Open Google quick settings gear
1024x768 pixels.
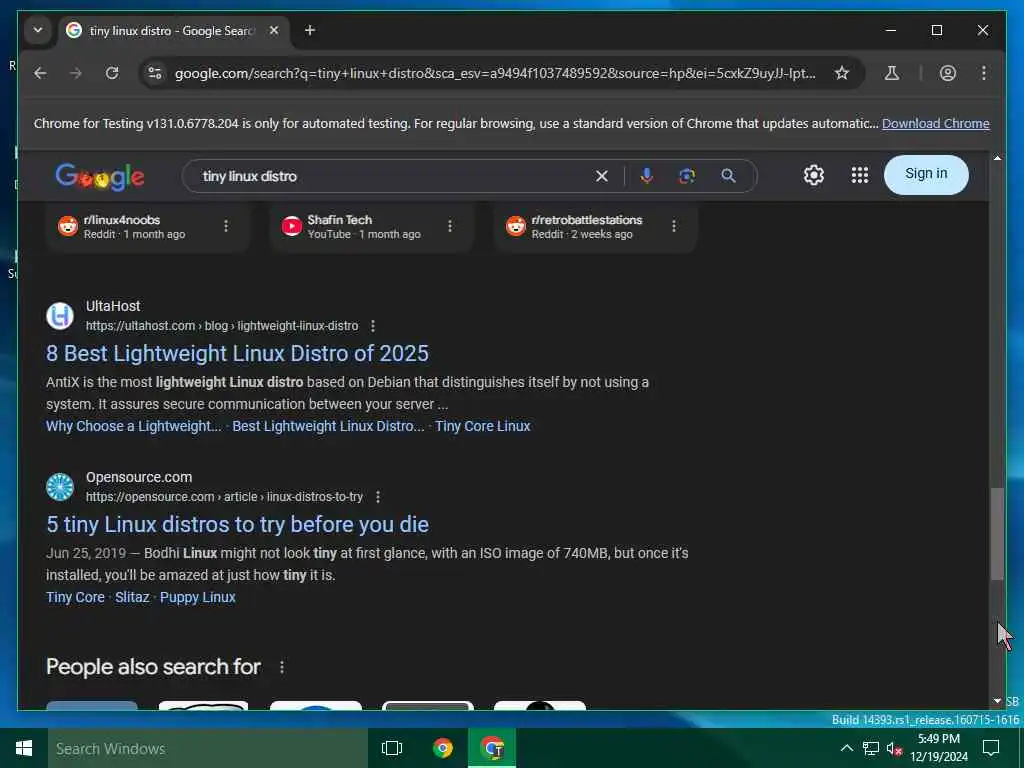[814, 175]
